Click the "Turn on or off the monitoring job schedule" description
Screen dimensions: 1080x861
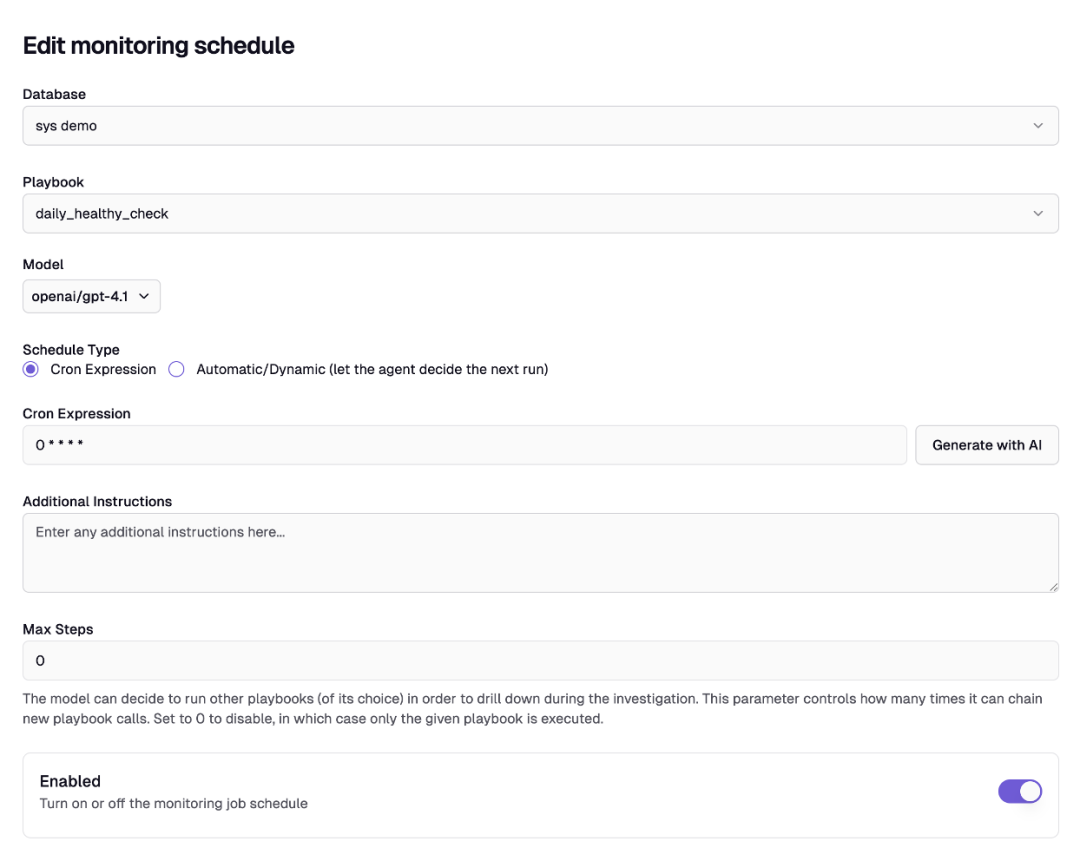pos(173,804)
